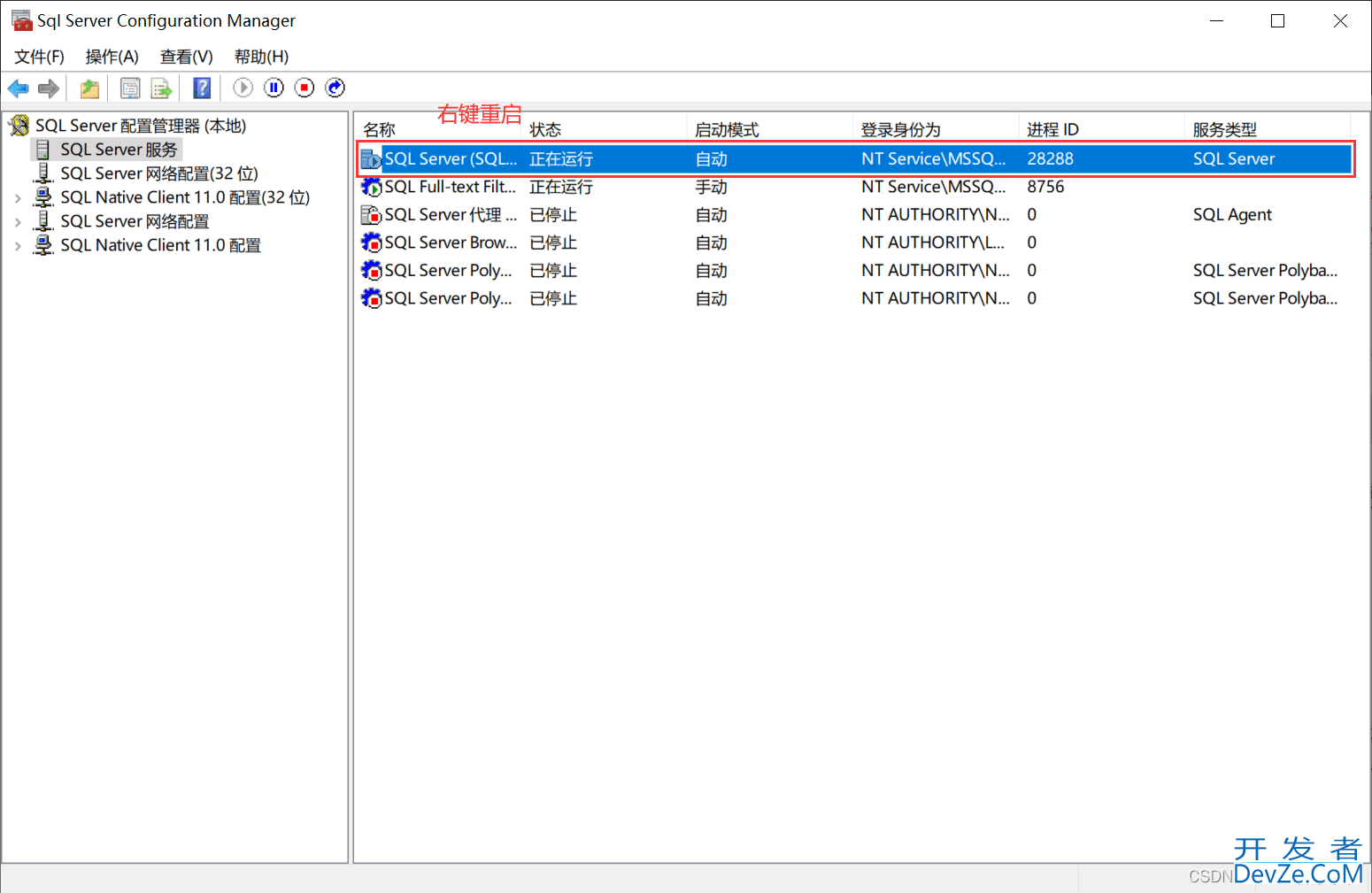The image size is (1372, 893).
Task: Minimize the Configuration Manager window
Action: coord(1216,21)
